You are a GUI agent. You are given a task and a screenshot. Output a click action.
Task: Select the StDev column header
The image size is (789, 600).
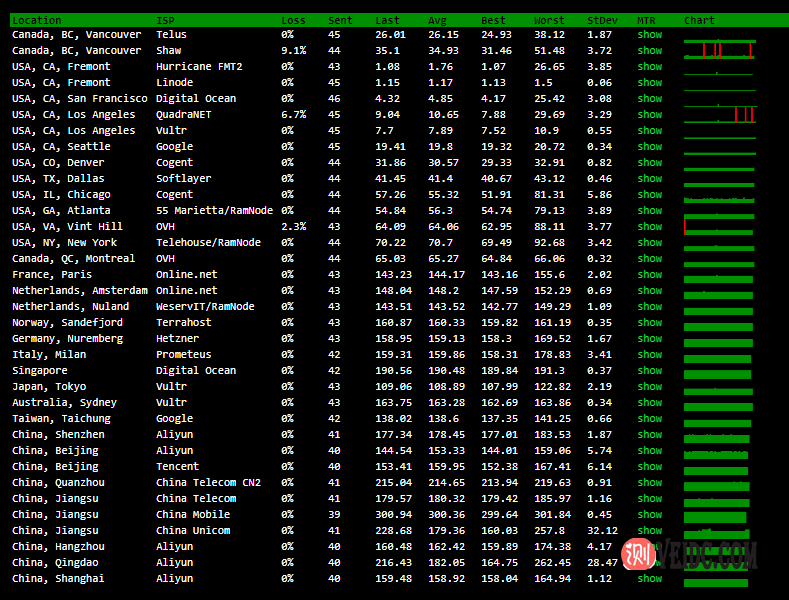coord(602,20)
